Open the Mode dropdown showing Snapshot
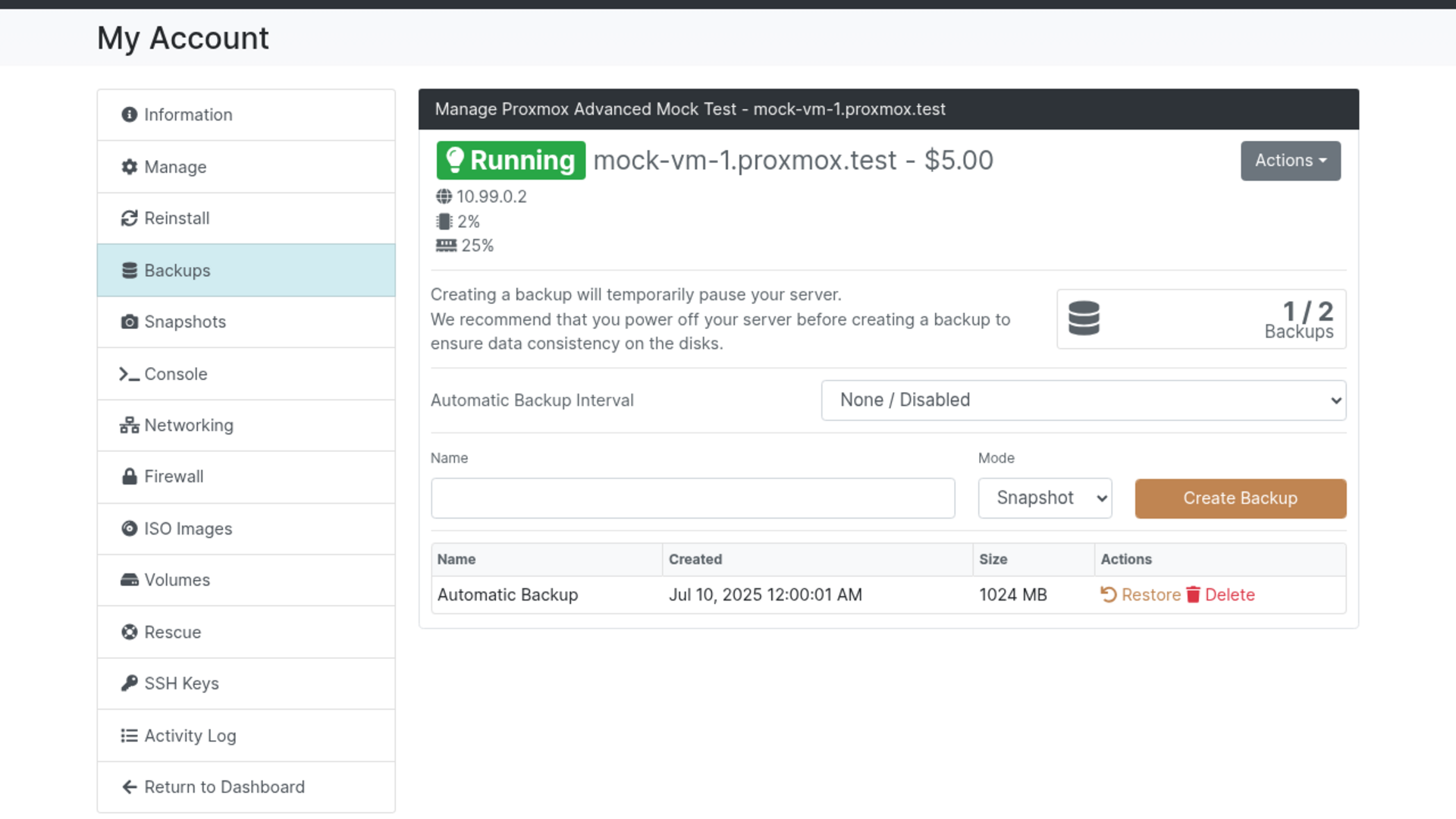 tap(1044, 498)
